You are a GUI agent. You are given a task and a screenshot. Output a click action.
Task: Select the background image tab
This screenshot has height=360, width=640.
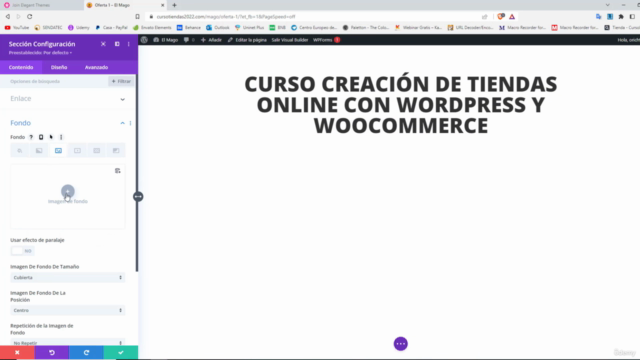pyautogui.click(x=58, y=151)
